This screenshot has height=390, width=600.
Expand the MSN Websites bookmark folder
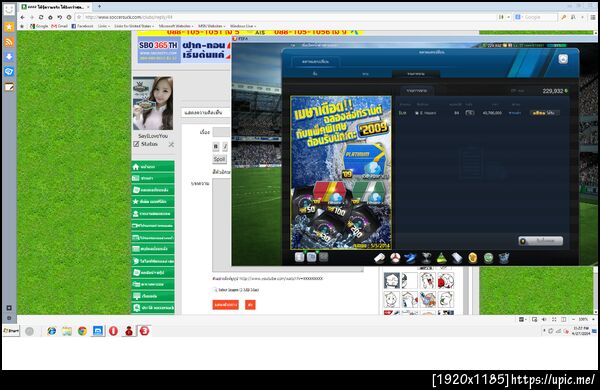[212, 26]
